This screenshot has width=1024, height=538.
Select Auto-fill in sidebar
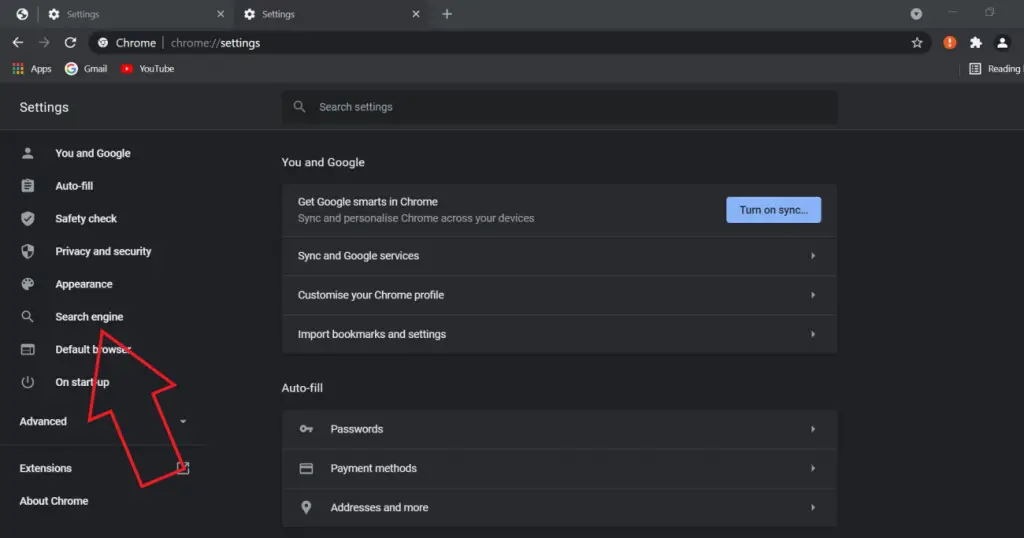[74, 186]
